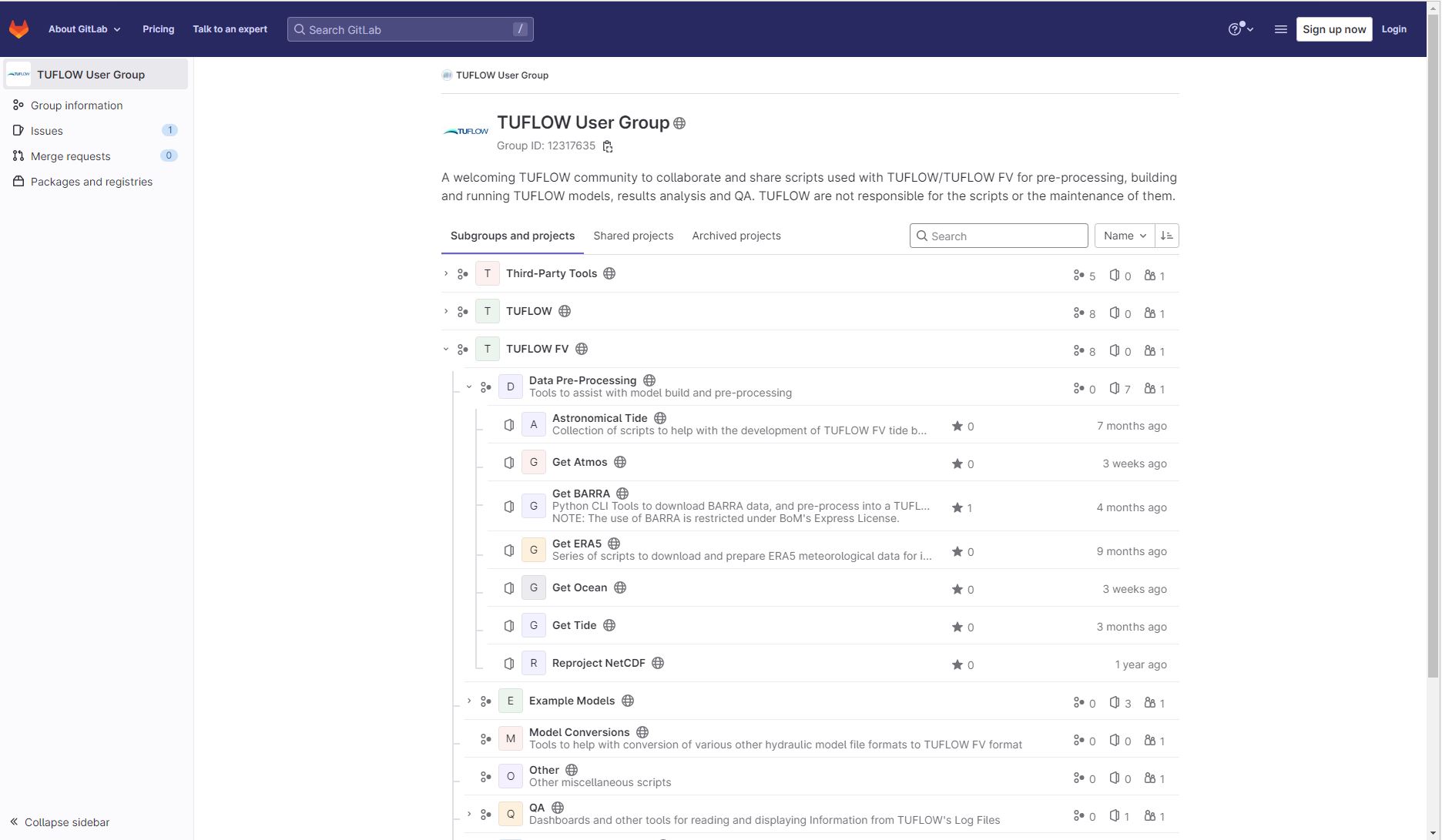Collapse the TUFLOW FV subgroup
Viewport: 1442px width, 840px height.
446,349
